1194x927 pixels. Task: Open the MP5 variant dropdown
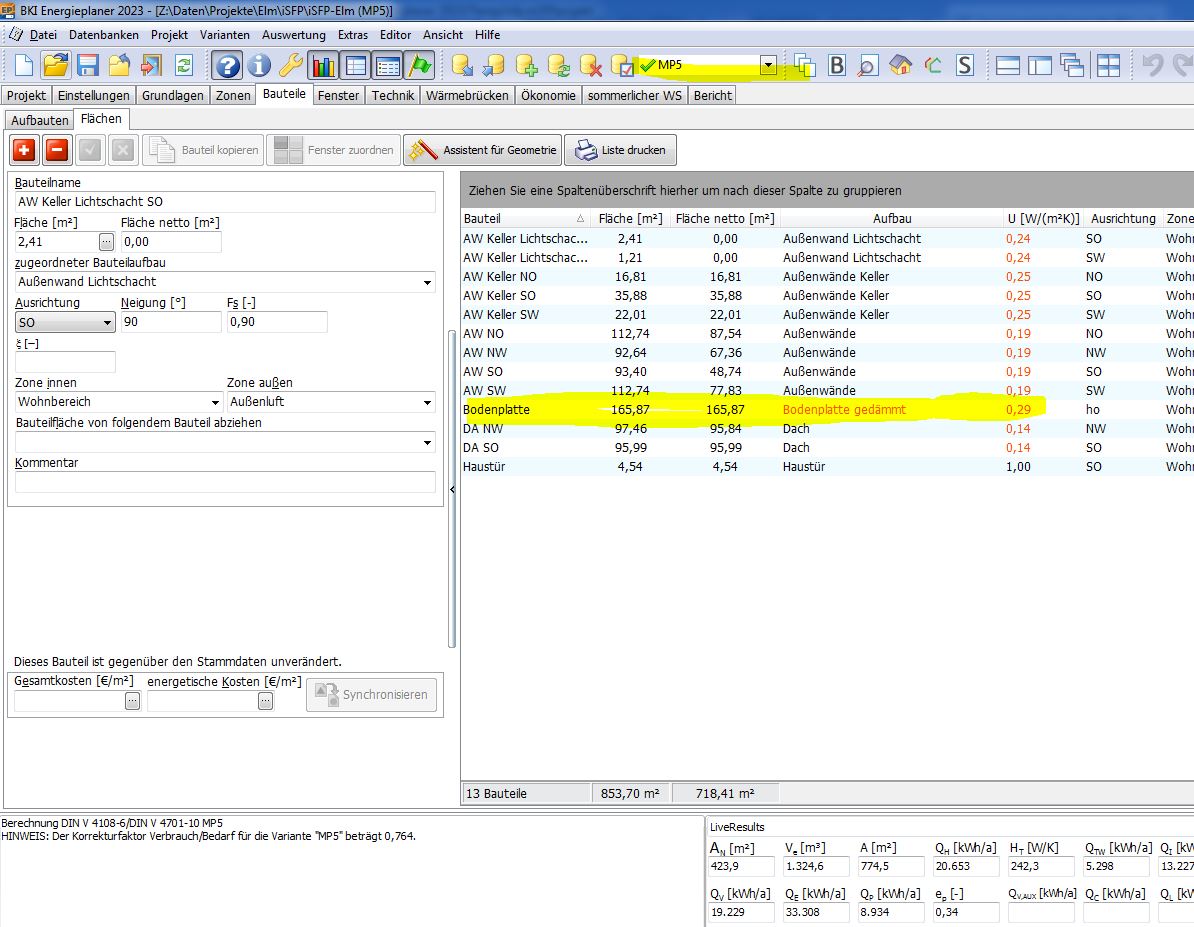pos(768,66)
